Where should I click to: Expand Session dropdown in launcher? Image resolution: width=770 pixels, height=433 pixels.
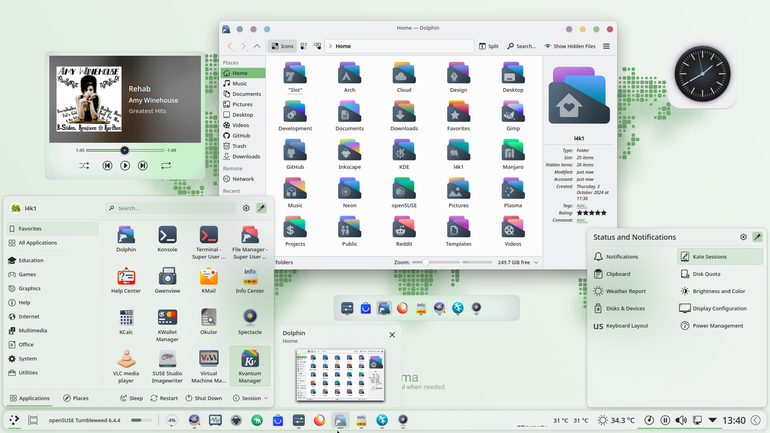point(250,398)
